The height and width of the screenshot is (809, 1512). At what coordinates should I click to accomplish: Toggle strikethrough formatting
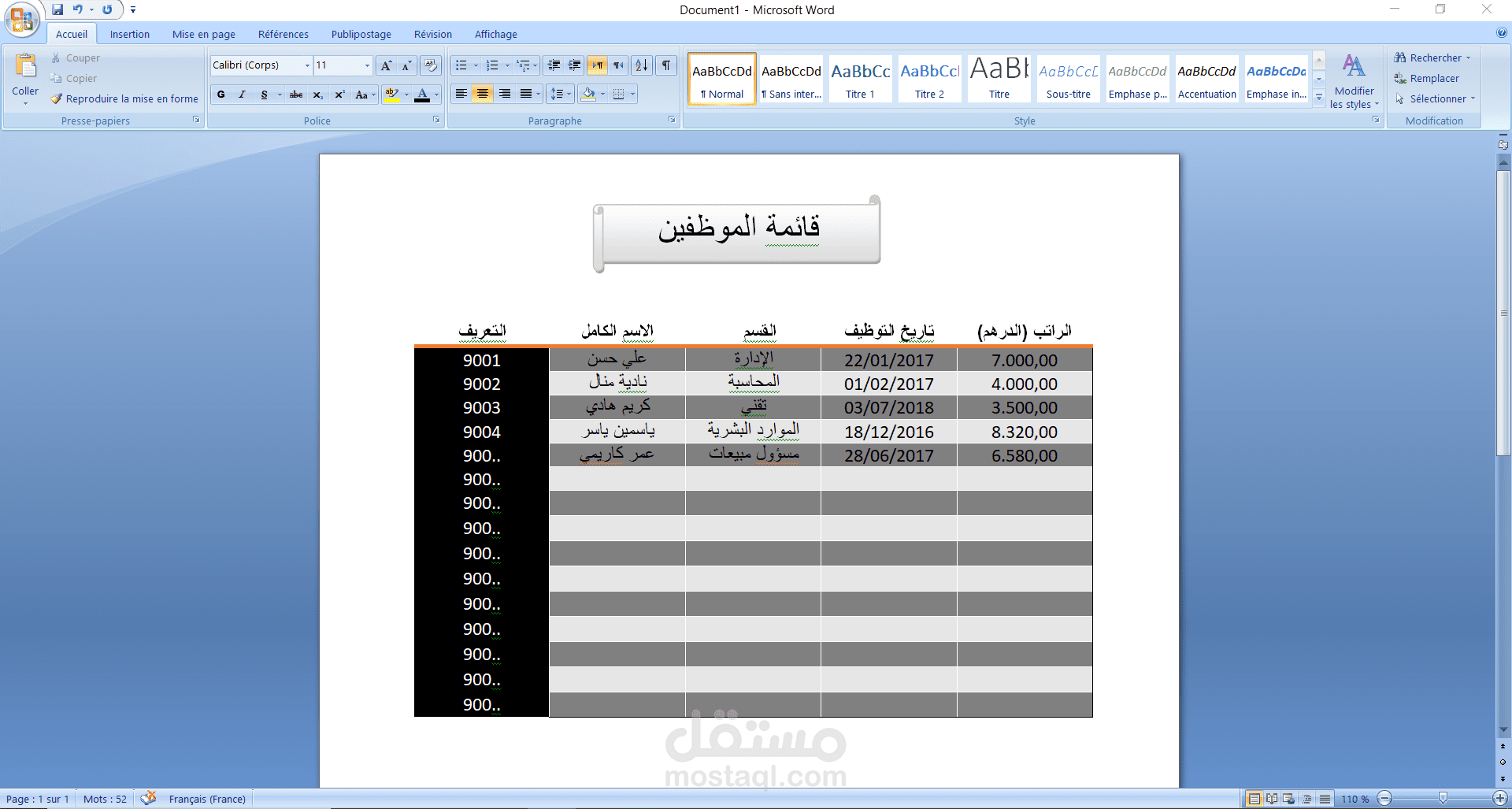point(296,95)
